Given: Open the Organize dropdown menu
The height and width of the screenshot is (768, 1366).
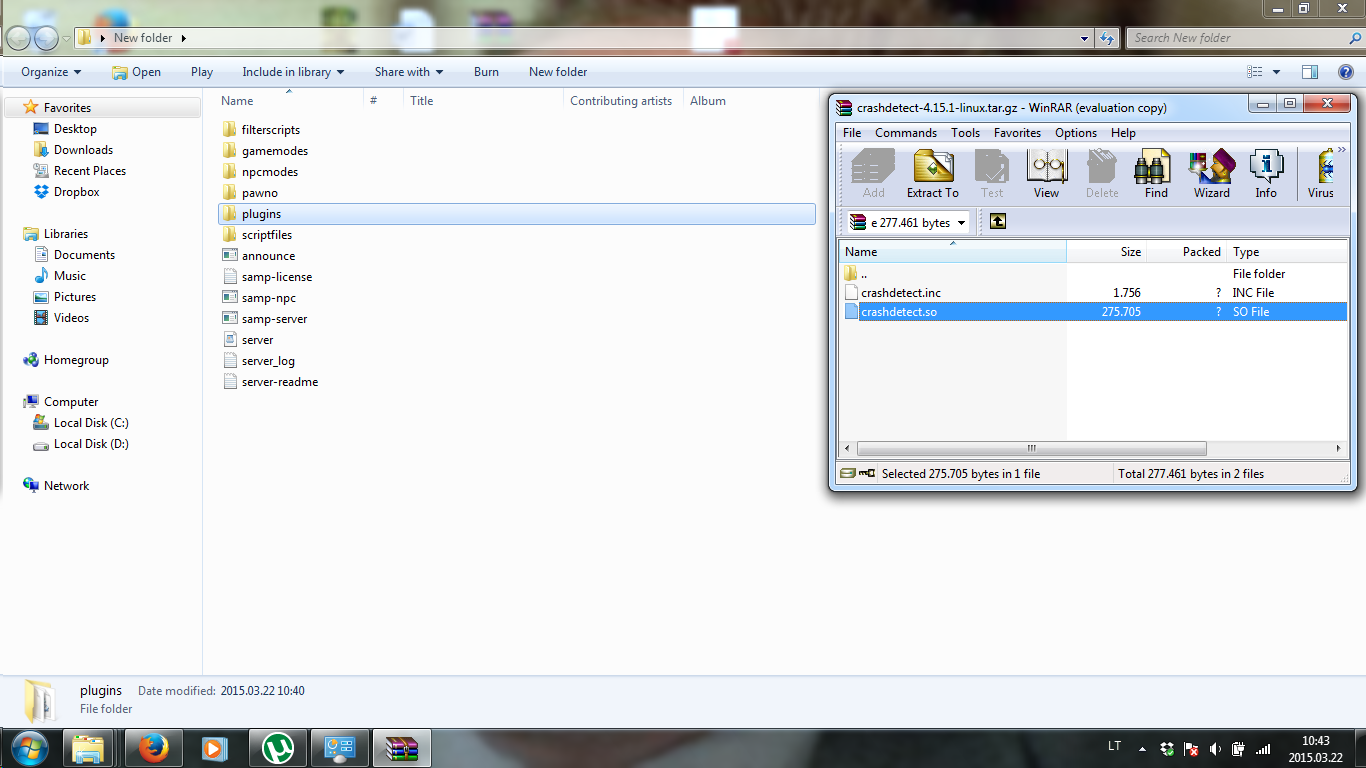Looking at the screenshot, I should coord(51,72).
